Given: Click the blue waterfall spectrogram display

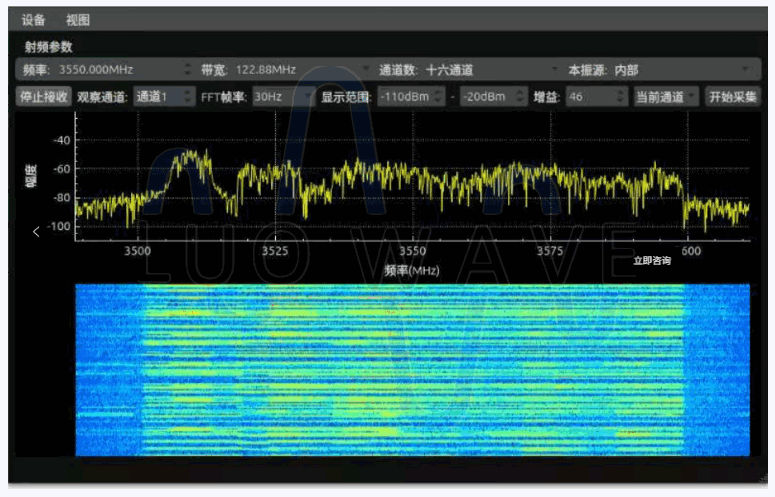Looking at the screenshot, I should coord(412,370).
